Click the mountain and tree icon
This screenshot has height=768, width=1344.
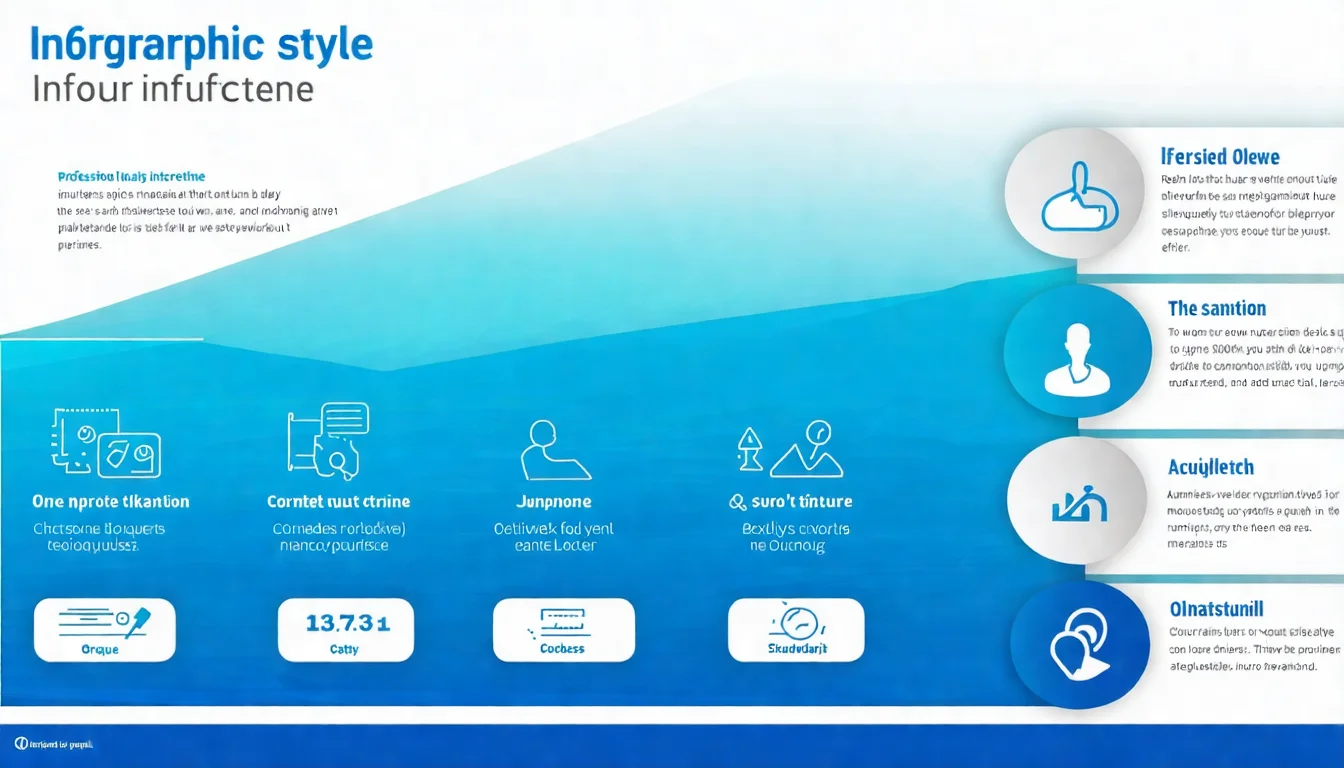pyautogui.click(x=790, y=449)
